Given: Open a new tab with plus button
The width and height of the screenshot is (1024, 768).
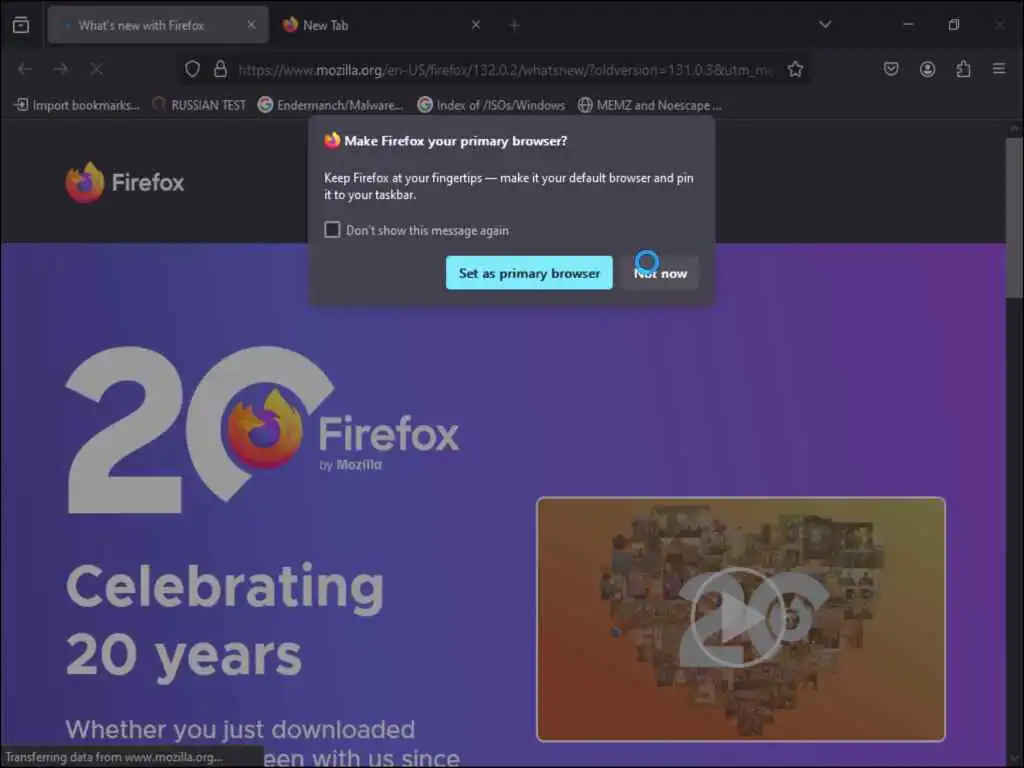Looking at the screenshot, I should click(x=515, y=25).
